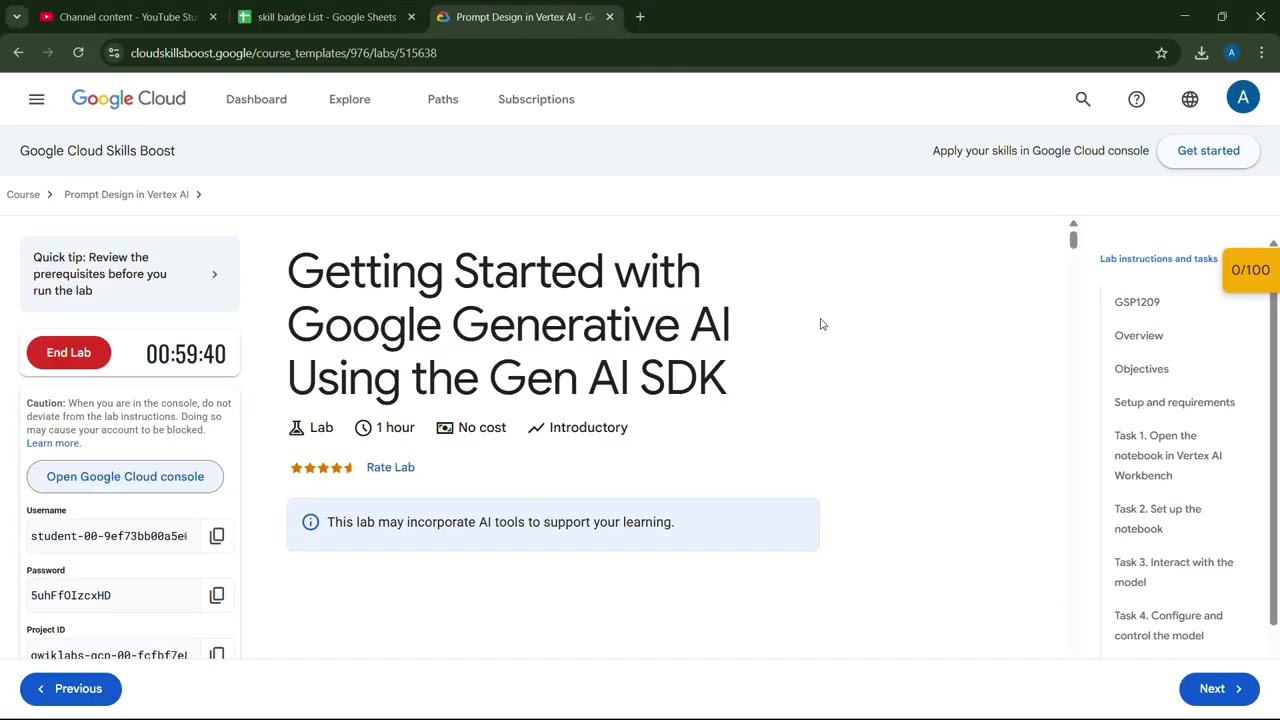This screenshot has height=720, width=1280.
Task: Jump to Task 2 Set up the notebook
Action: point(1158,519)
